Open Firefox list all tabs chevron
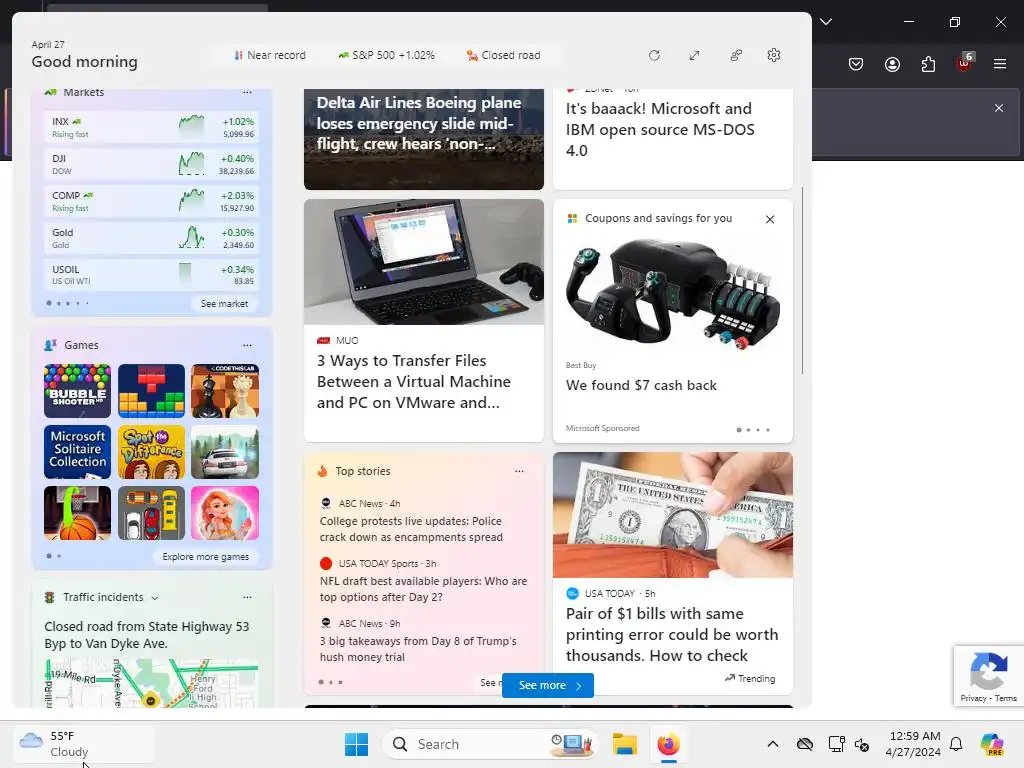The width and height of the screenshot is (1024, 768). click(826, 22)
